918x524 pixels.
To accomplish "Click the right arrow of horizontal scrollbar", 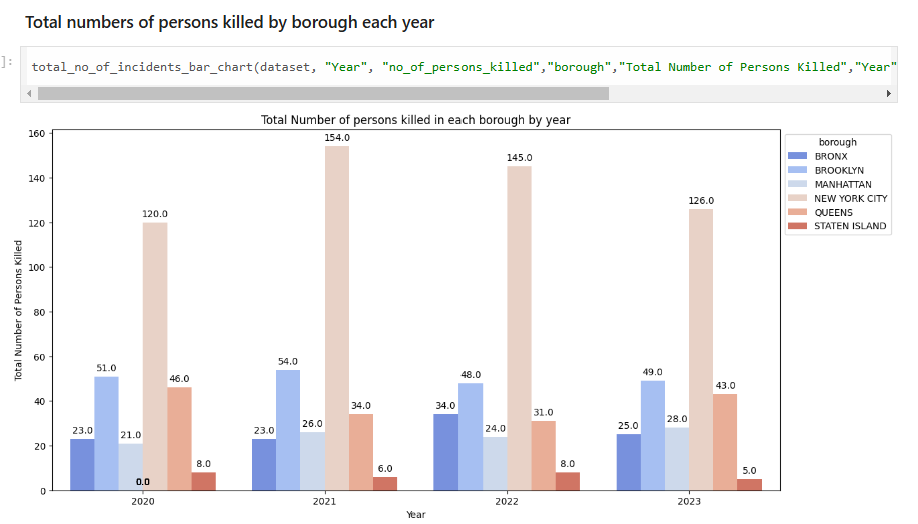I will 888,94.
